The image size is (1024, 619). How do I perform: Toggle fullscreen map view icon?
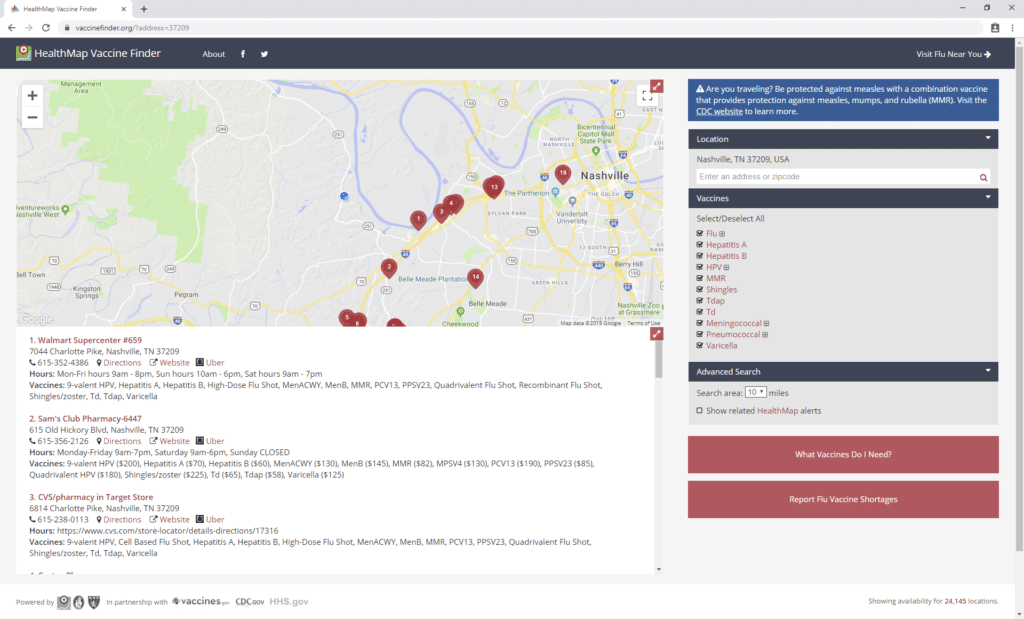click(x=647, y=96)
